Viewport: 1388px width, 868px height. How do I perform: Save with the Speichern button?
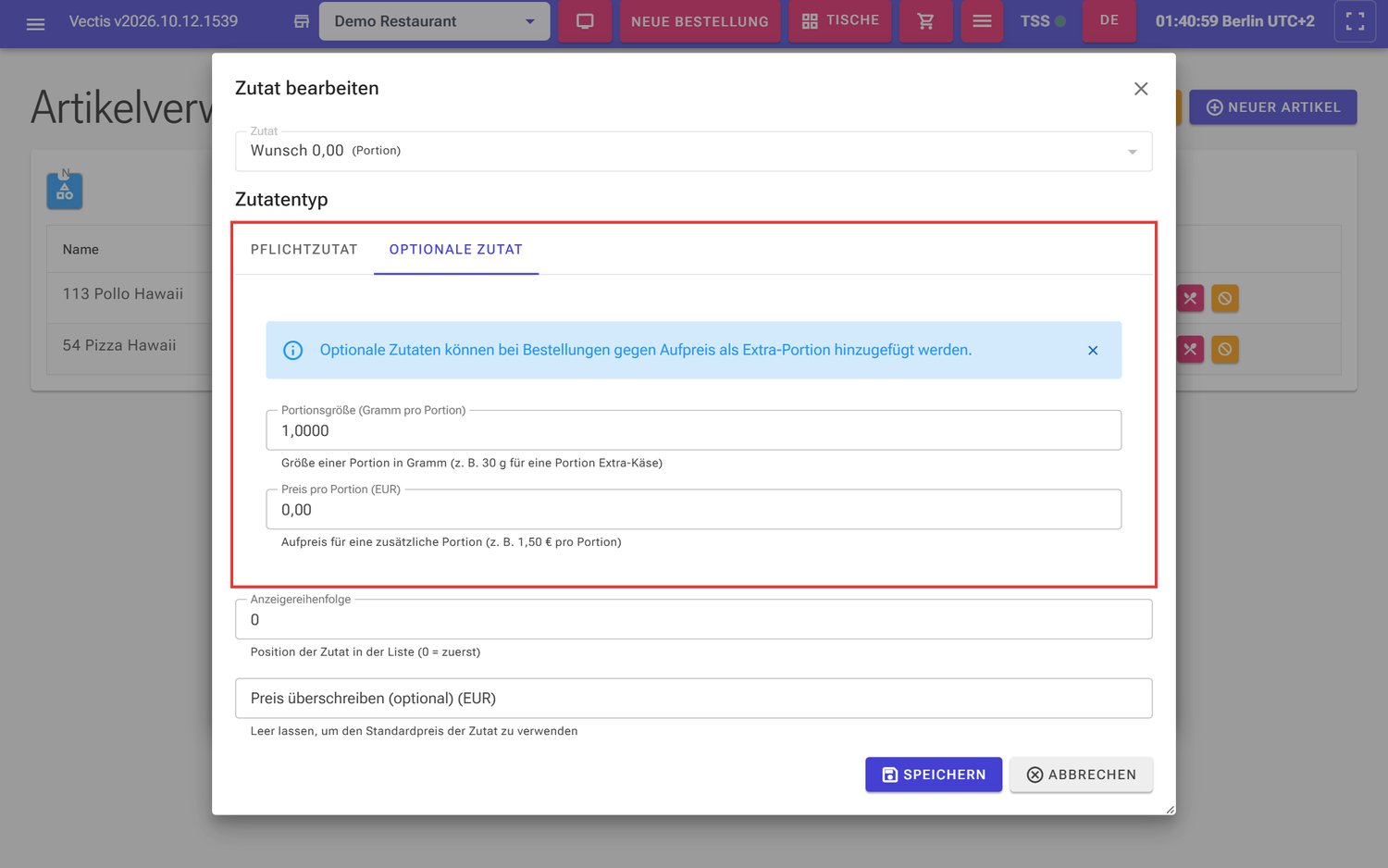[933, 775]
